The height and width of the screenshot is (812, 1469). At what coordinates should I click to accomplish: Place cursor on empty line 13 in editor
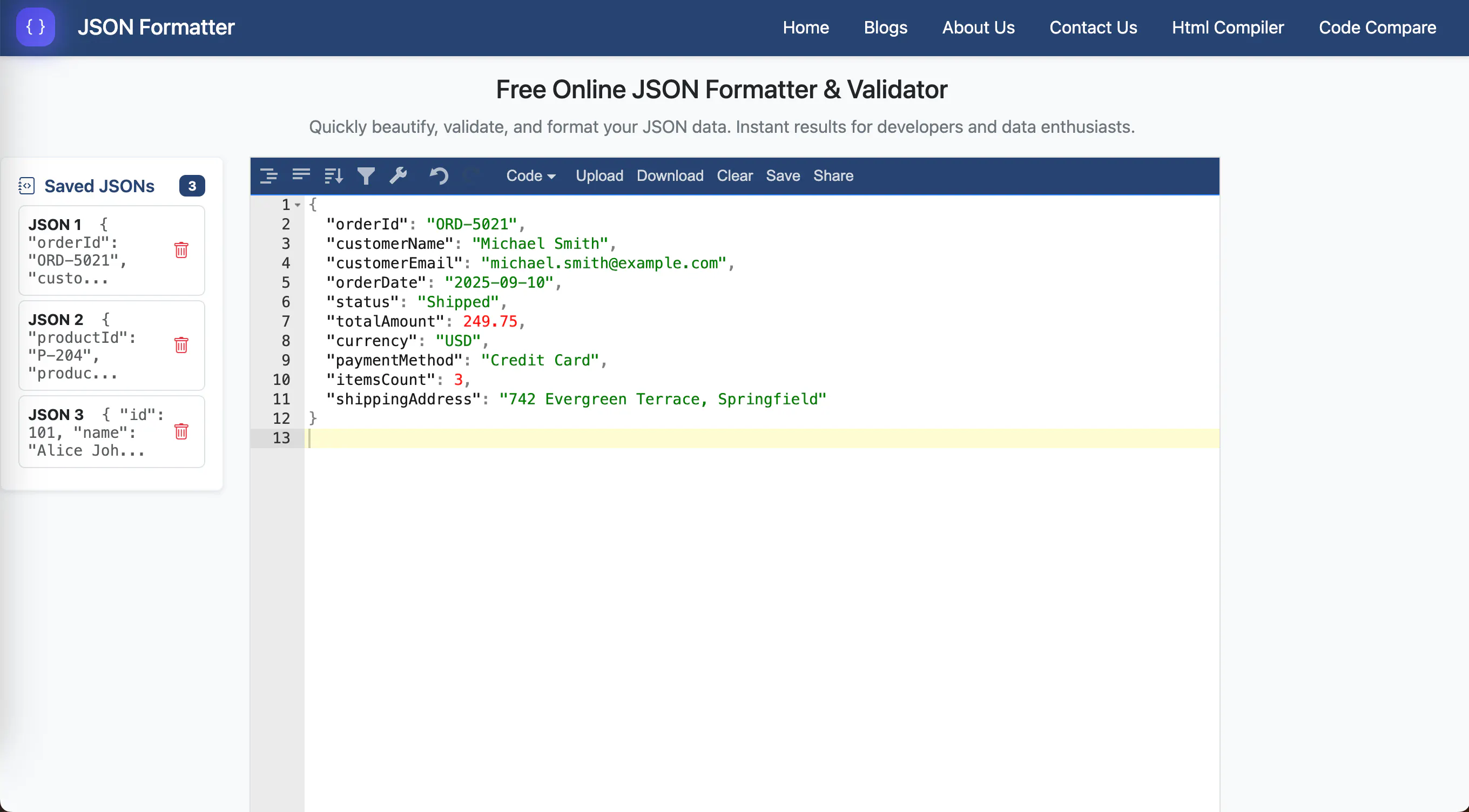(762, 438)
